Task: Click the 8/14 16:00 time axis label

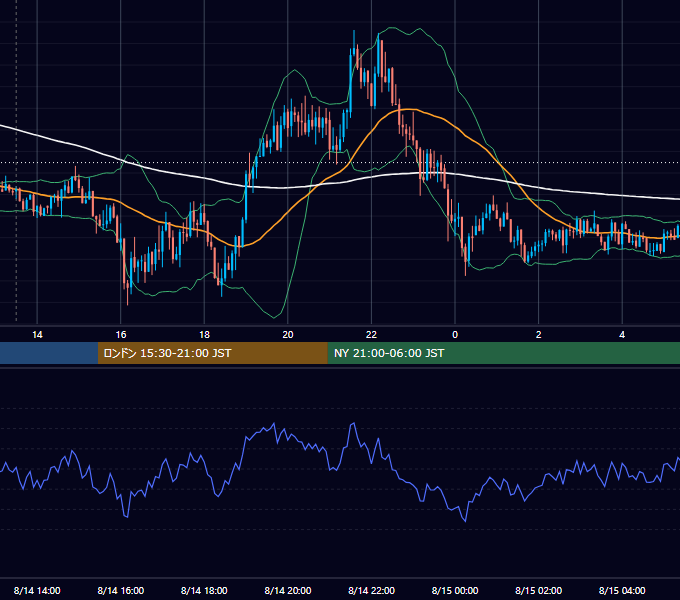Action: point(121,590)
